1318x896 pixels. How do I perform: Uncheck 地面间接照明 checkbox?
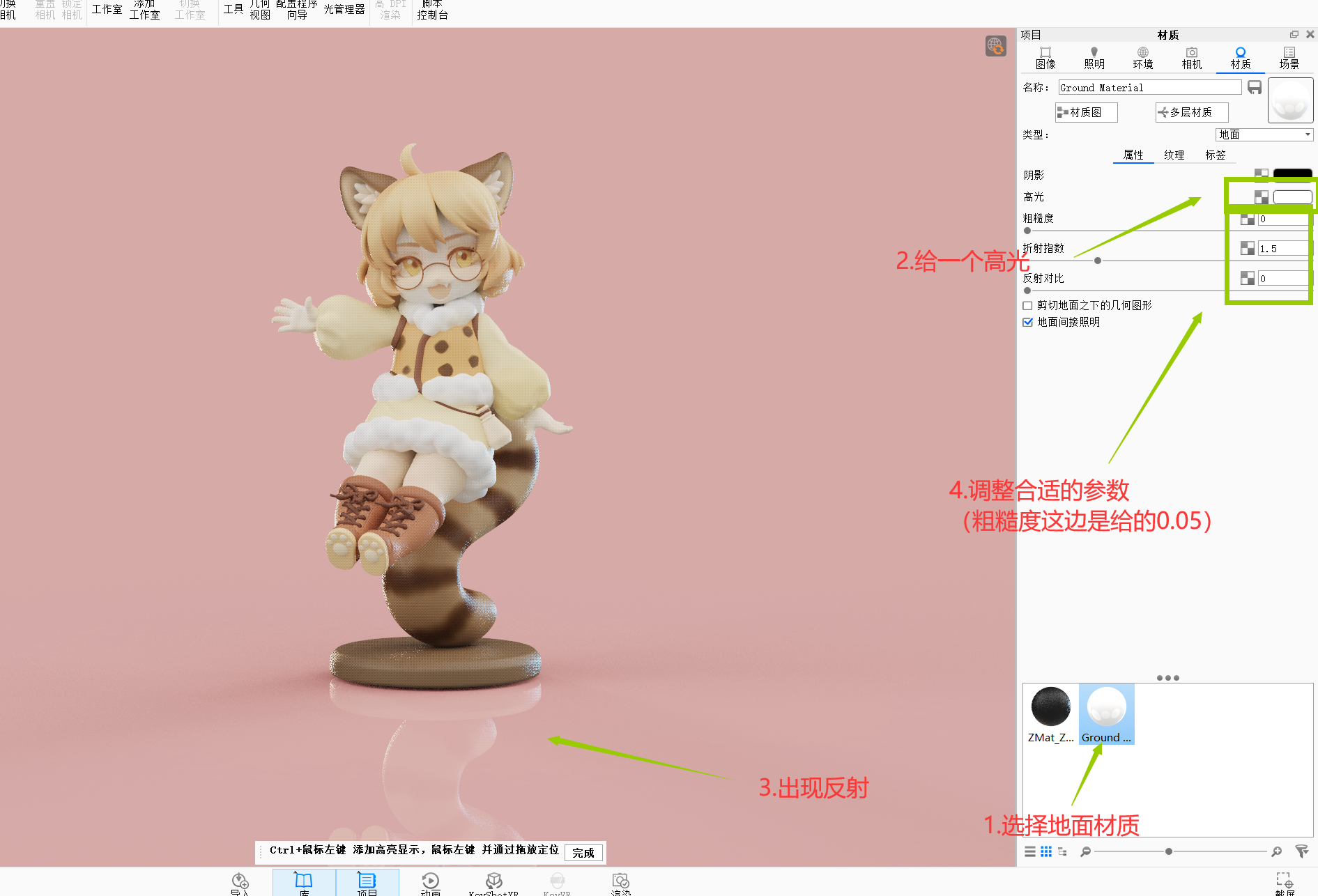click(x=1027, y=322)
